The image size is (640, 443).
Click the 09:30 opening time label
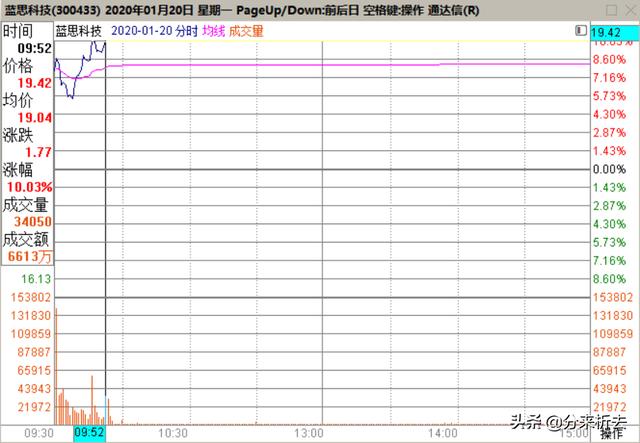38,434
